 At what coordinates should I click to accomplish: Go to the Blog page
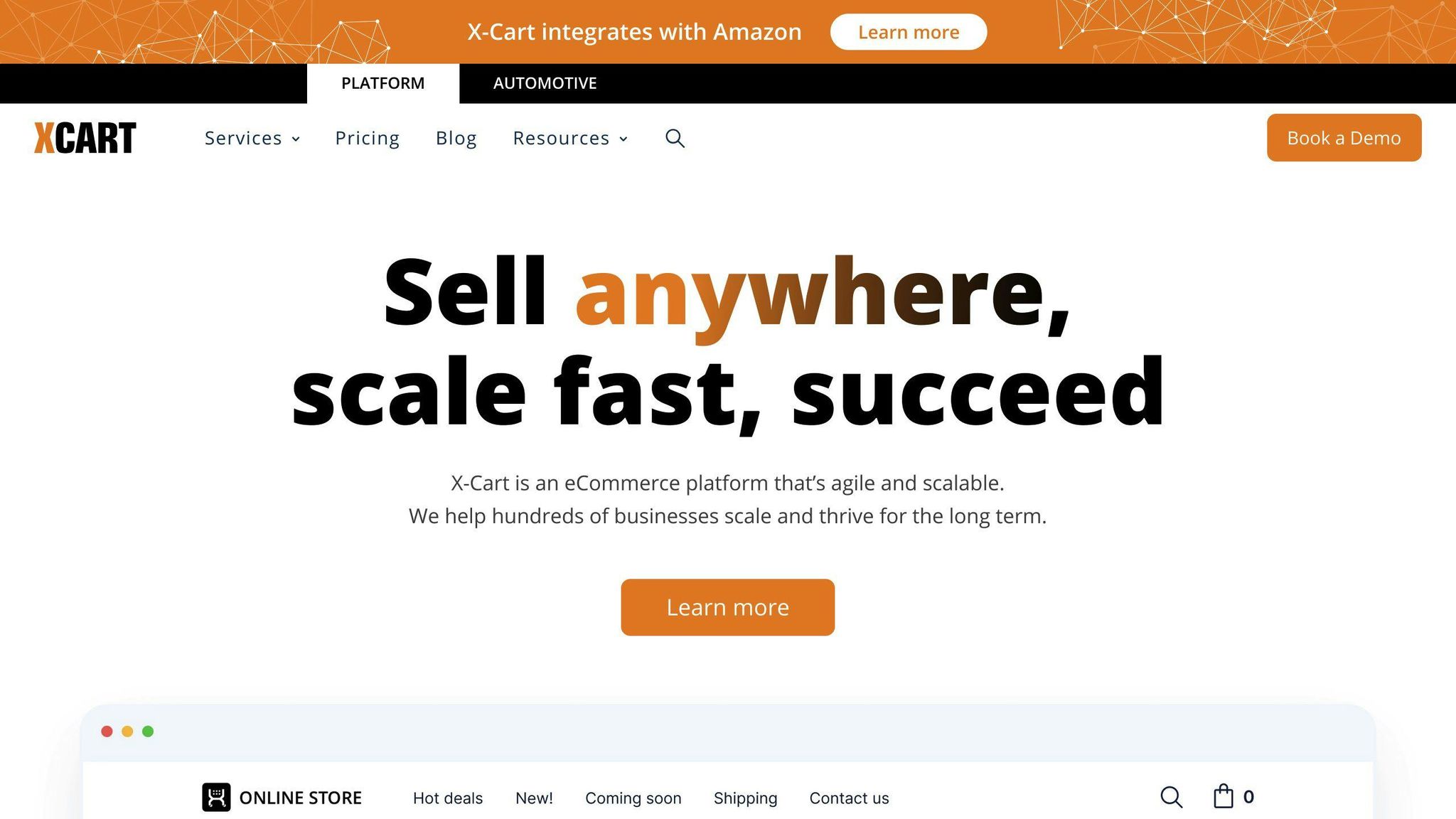point(456,138)
